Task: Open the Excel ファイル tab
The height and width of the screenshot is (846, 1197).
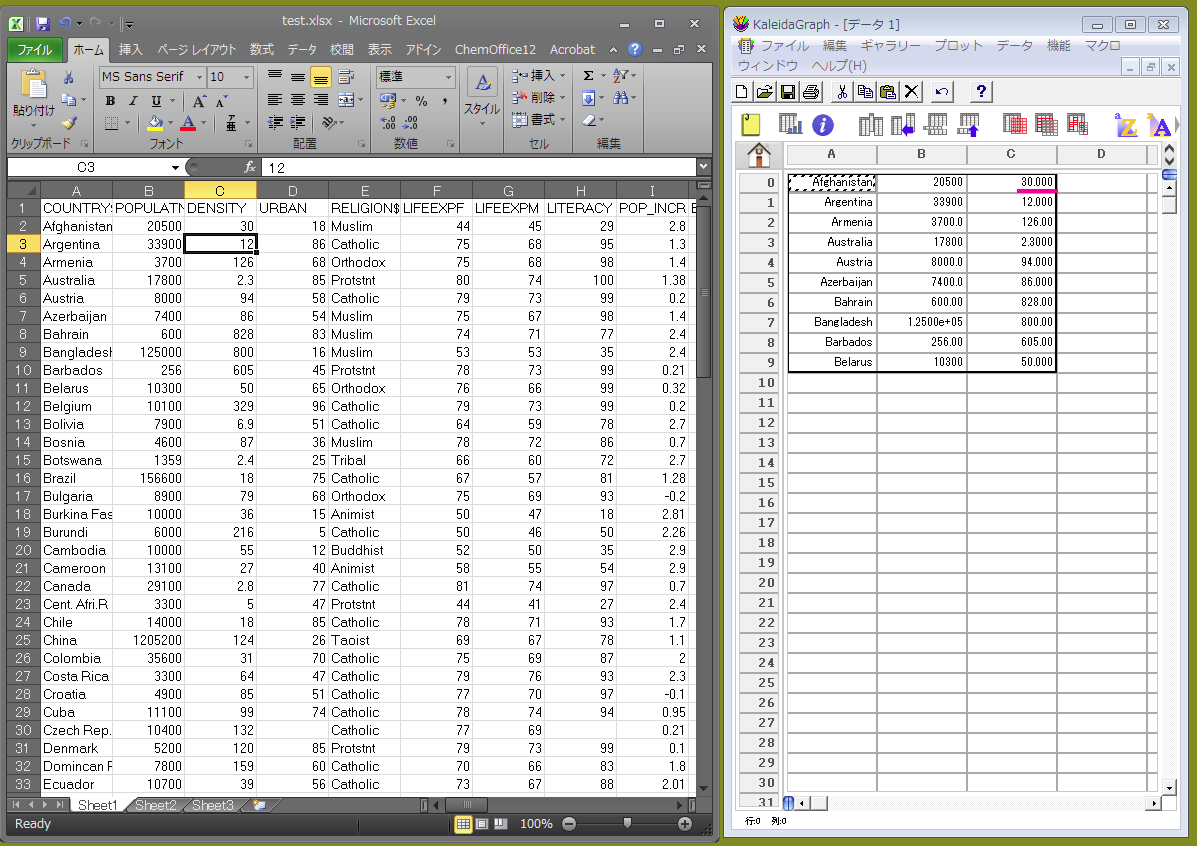Action: [x=34, y=50]
